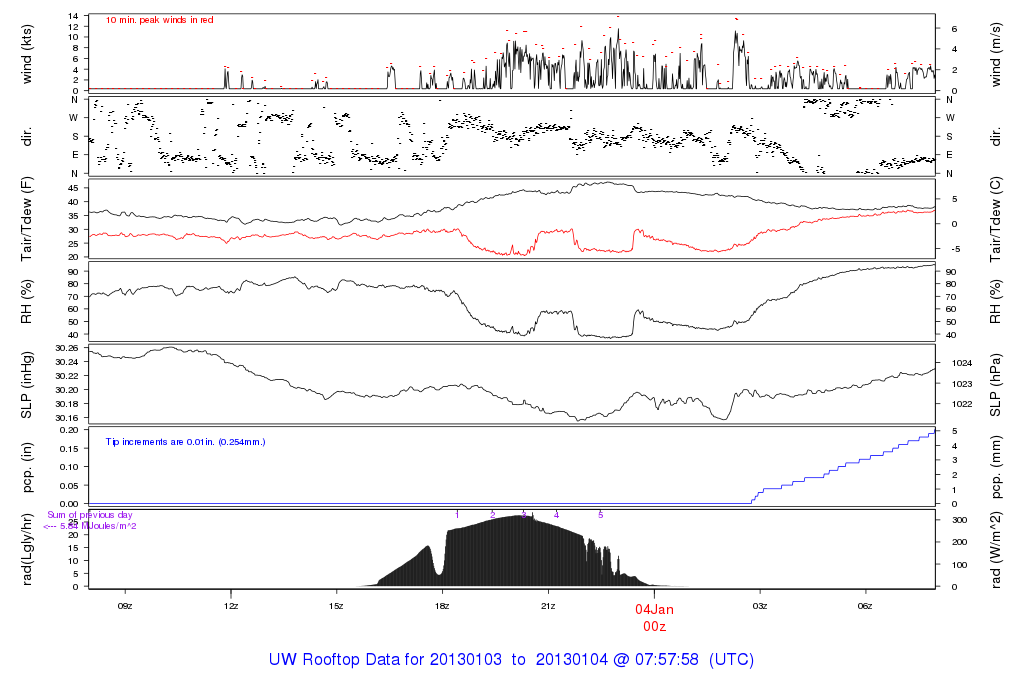Click the '06z' time tick label
Image resolution: width=1024 pixels, height=700 pixels.
point(865,606)
